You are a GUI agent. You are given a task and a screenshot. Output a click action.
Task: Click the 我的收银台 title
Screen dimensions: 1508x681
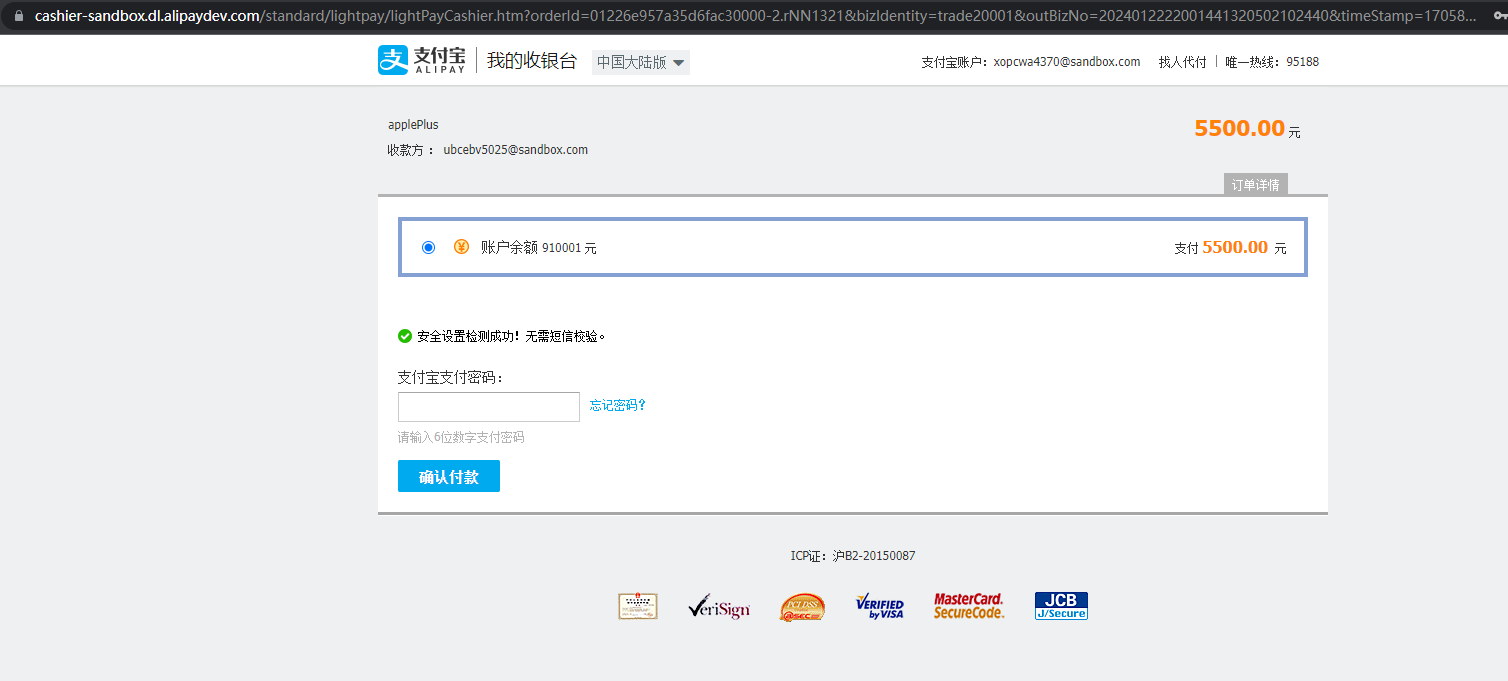click(532, 61)
